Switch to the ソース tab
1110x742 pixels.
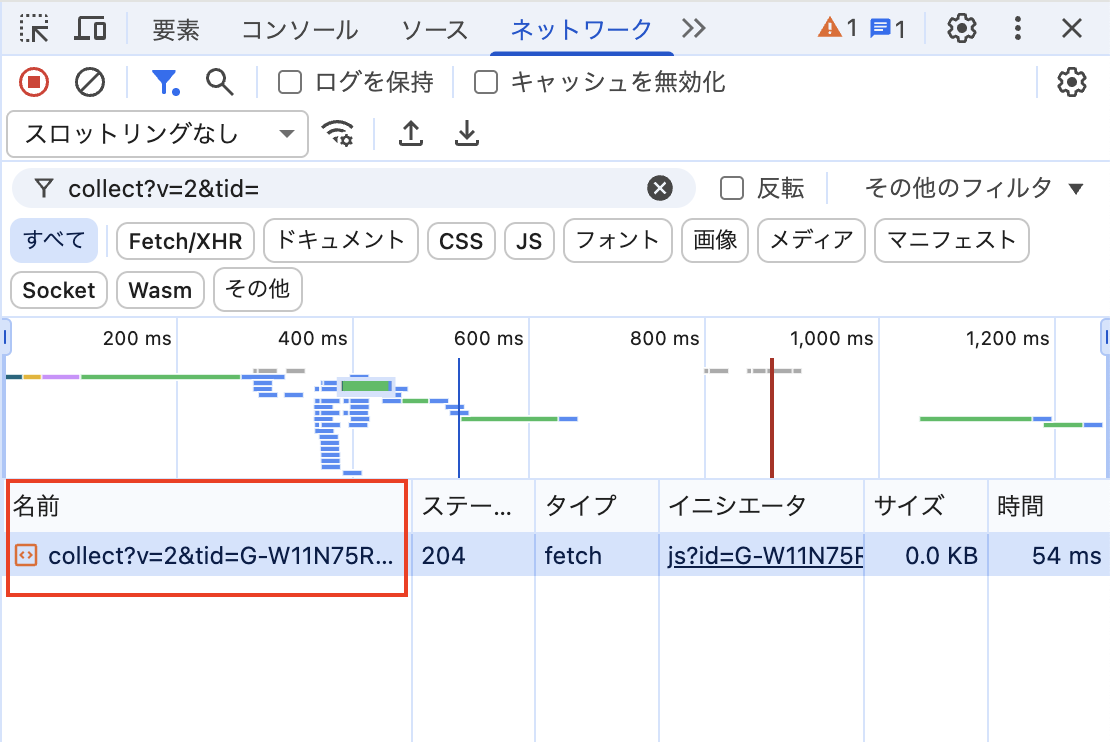(435, 30)
